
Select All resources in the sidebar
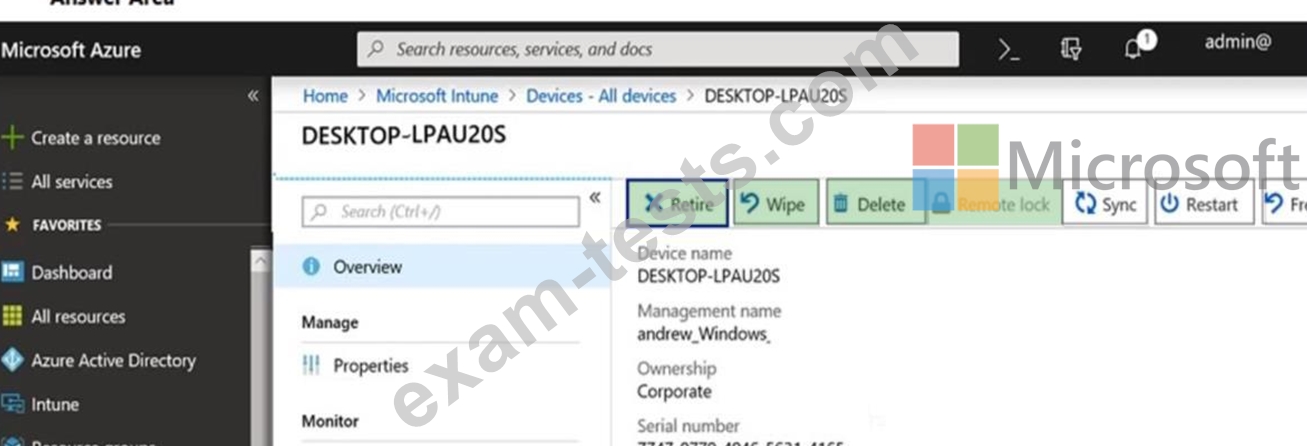pyautogui.click(x=78, y=317)
